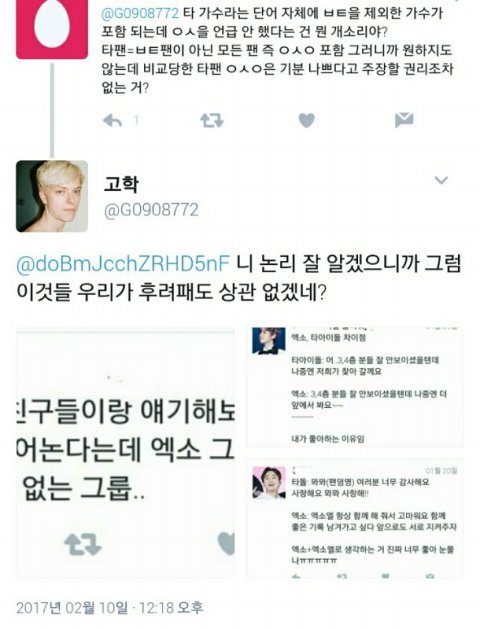Open the @doBmJcchZRHD5nF mention link

pos(123,264)
